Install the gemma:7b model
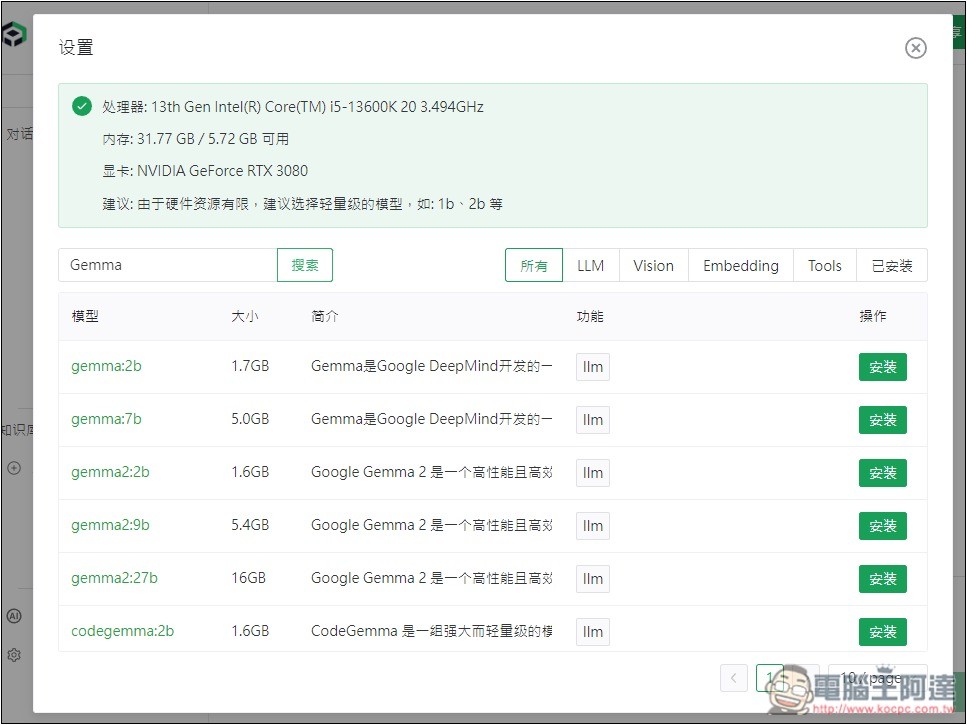Screen dimensions: 967x725 pos(883,420)
